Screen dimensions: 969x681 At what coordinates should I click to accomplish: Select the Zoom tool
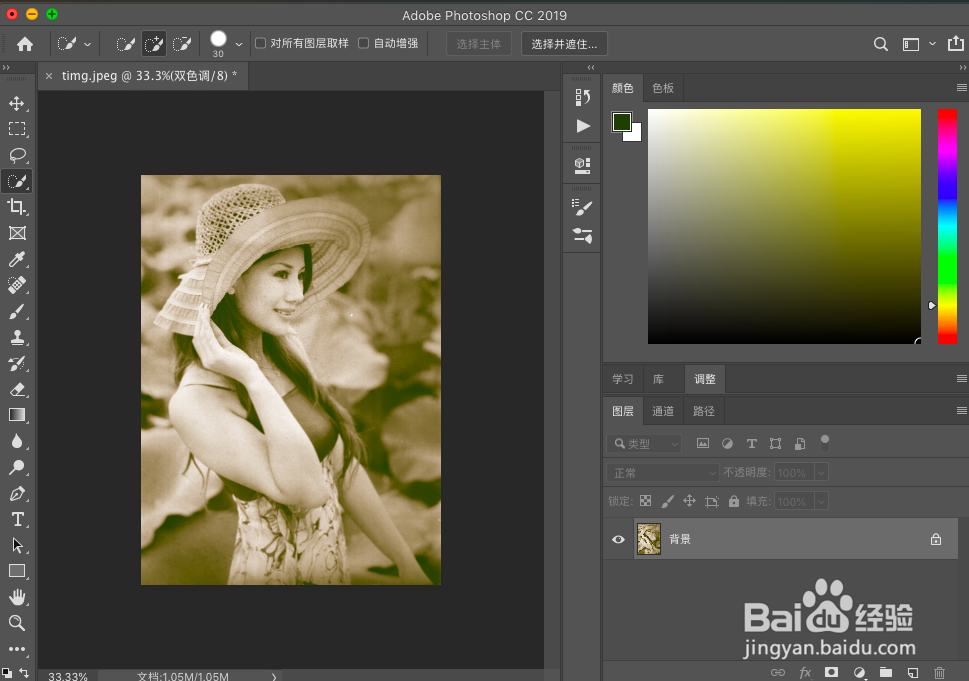pyautogui.click(x=17, y=623)
